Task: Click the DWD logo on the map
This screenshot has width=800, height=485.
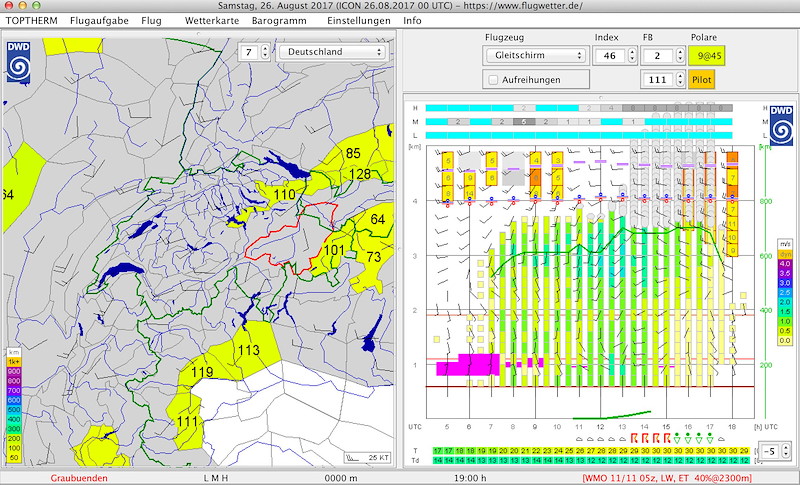Action: [x=18, y=62]
